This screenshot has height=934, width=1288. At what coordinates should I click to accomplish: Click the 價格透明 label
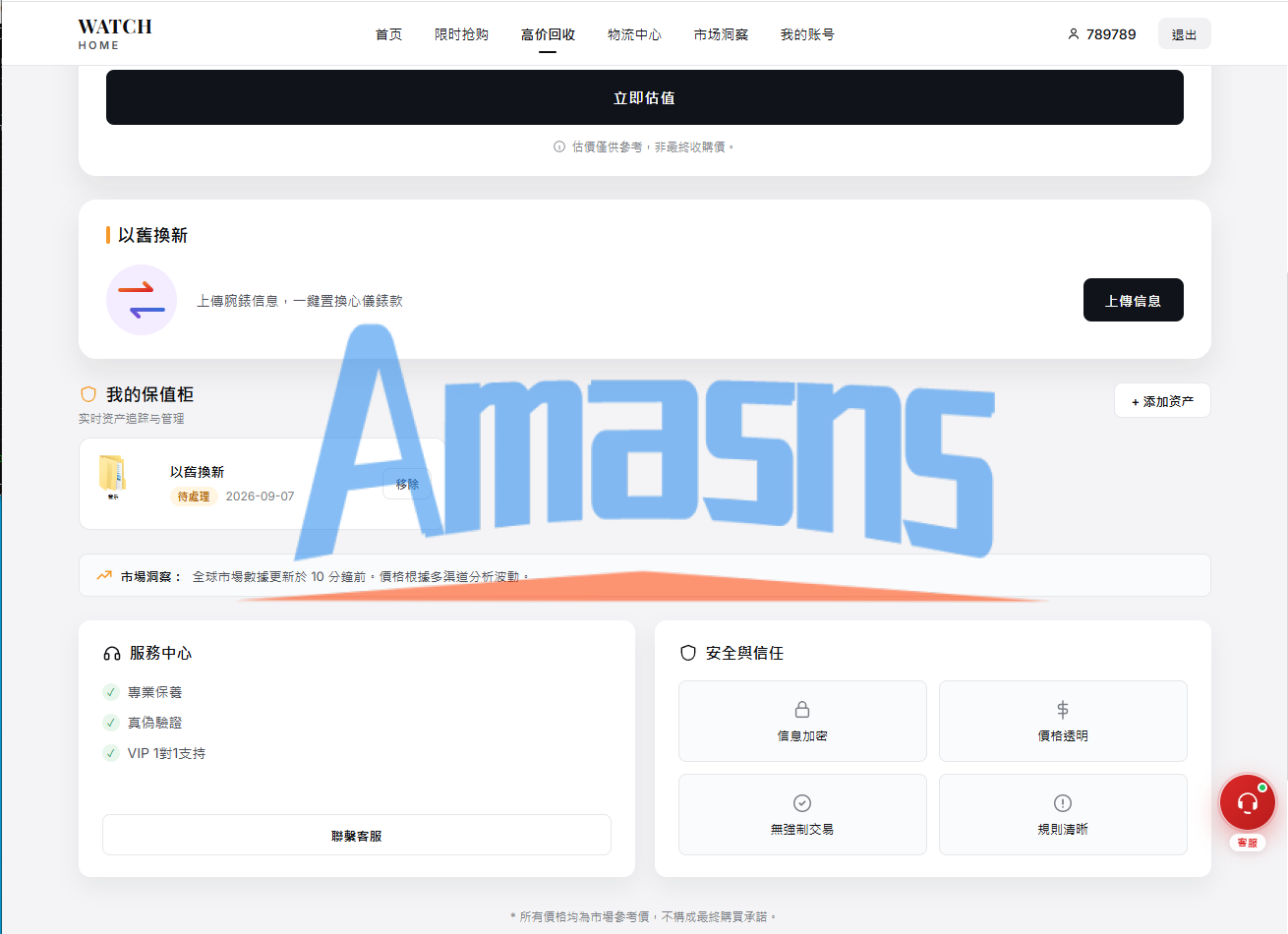click(1063, 735)
